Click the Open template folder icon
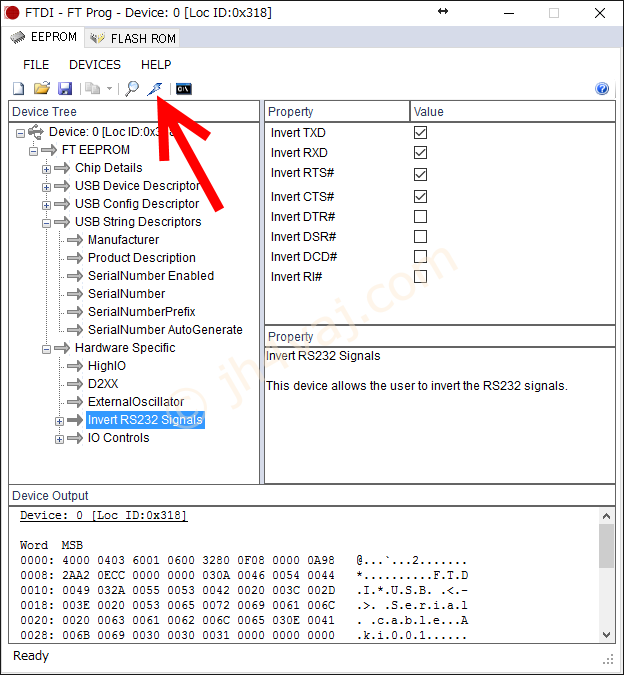Screen dimensions: 624x675 (x=42, y=89)
